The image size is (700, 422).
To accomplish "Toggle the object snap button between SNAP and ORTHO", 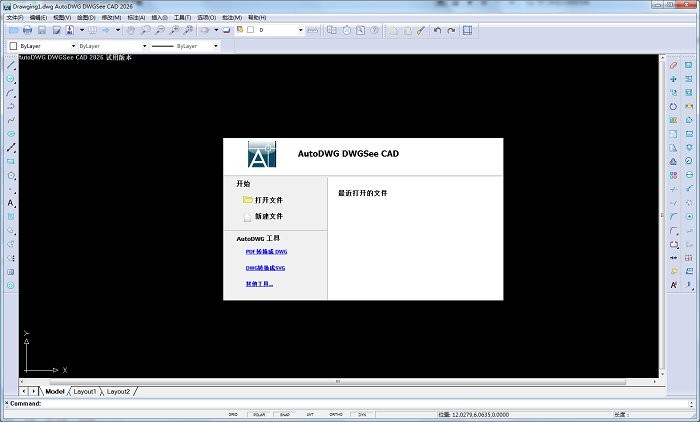I will (310, 414).
